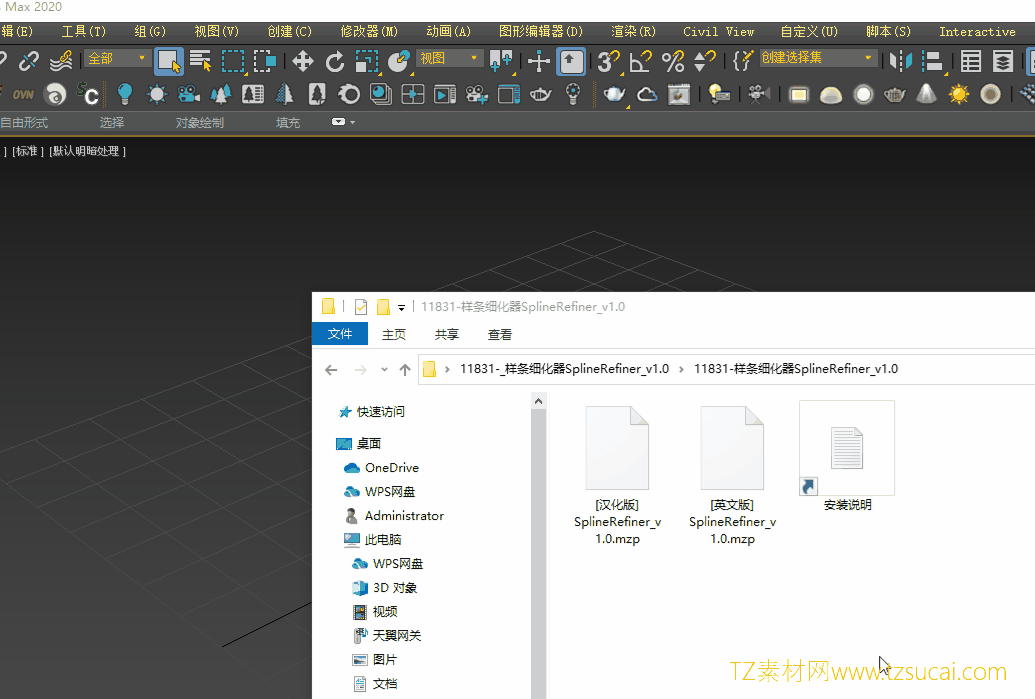
Task: Open the Layer Explorer icon
Action: (x=1003, y=61)
